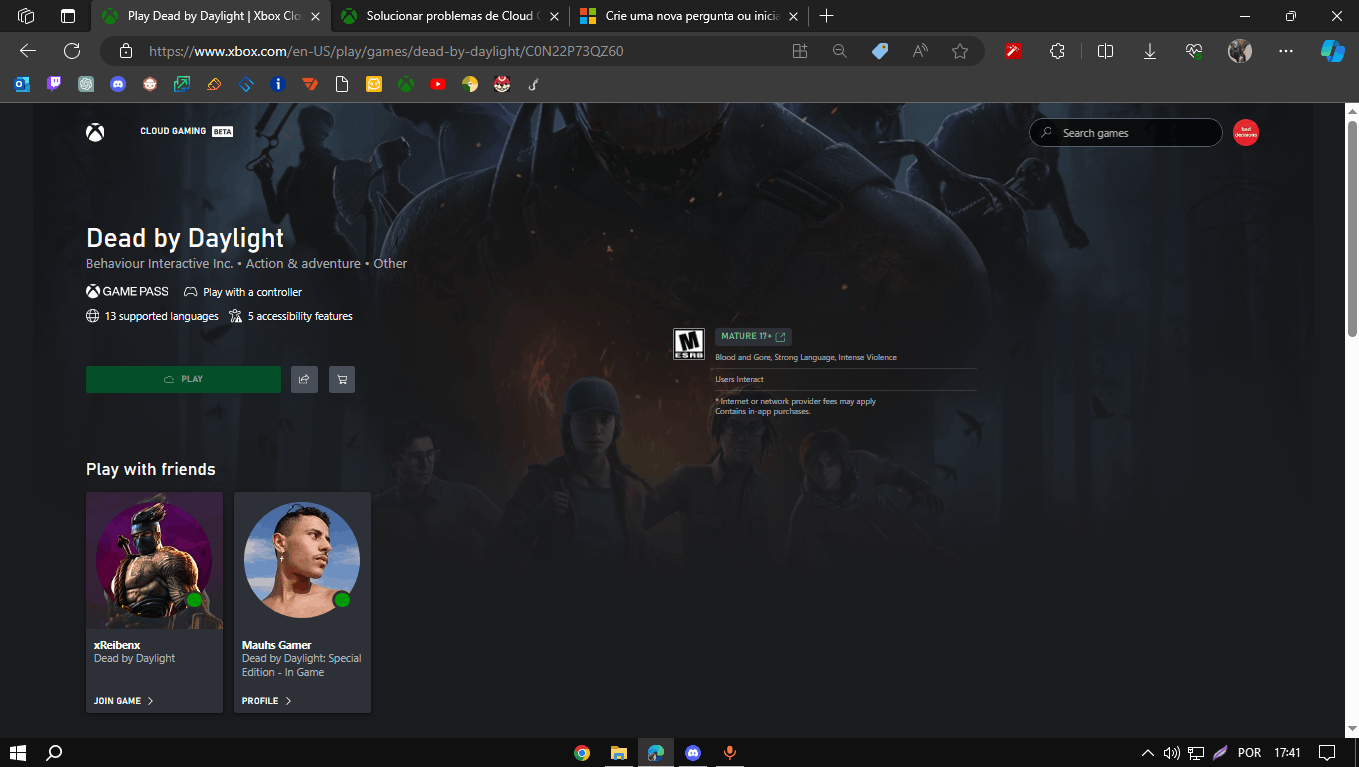Image resolution: width=1359 pixels, height=767 pixels.
Task: Open the PROFILE link under Mauhs Gamer
Action: pos(266,701)
